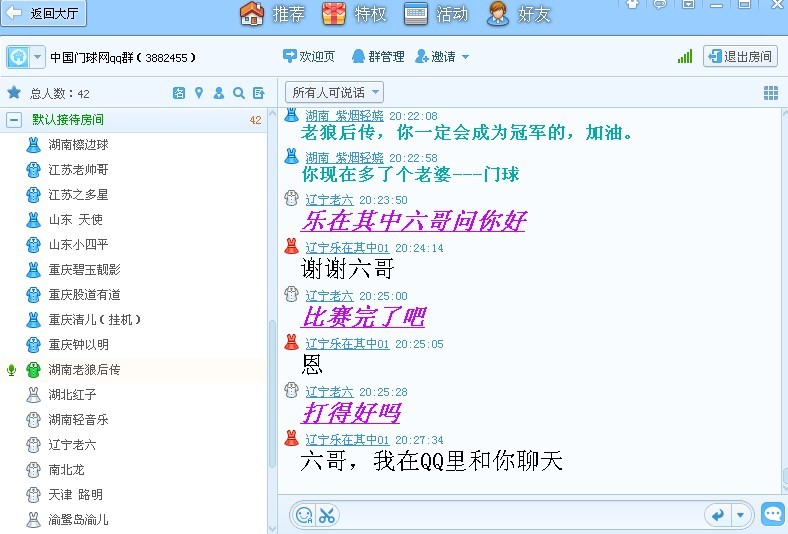Click the star icon beside 总人数
This screenshot has width=788, height=534.
(x=14, y=93)
